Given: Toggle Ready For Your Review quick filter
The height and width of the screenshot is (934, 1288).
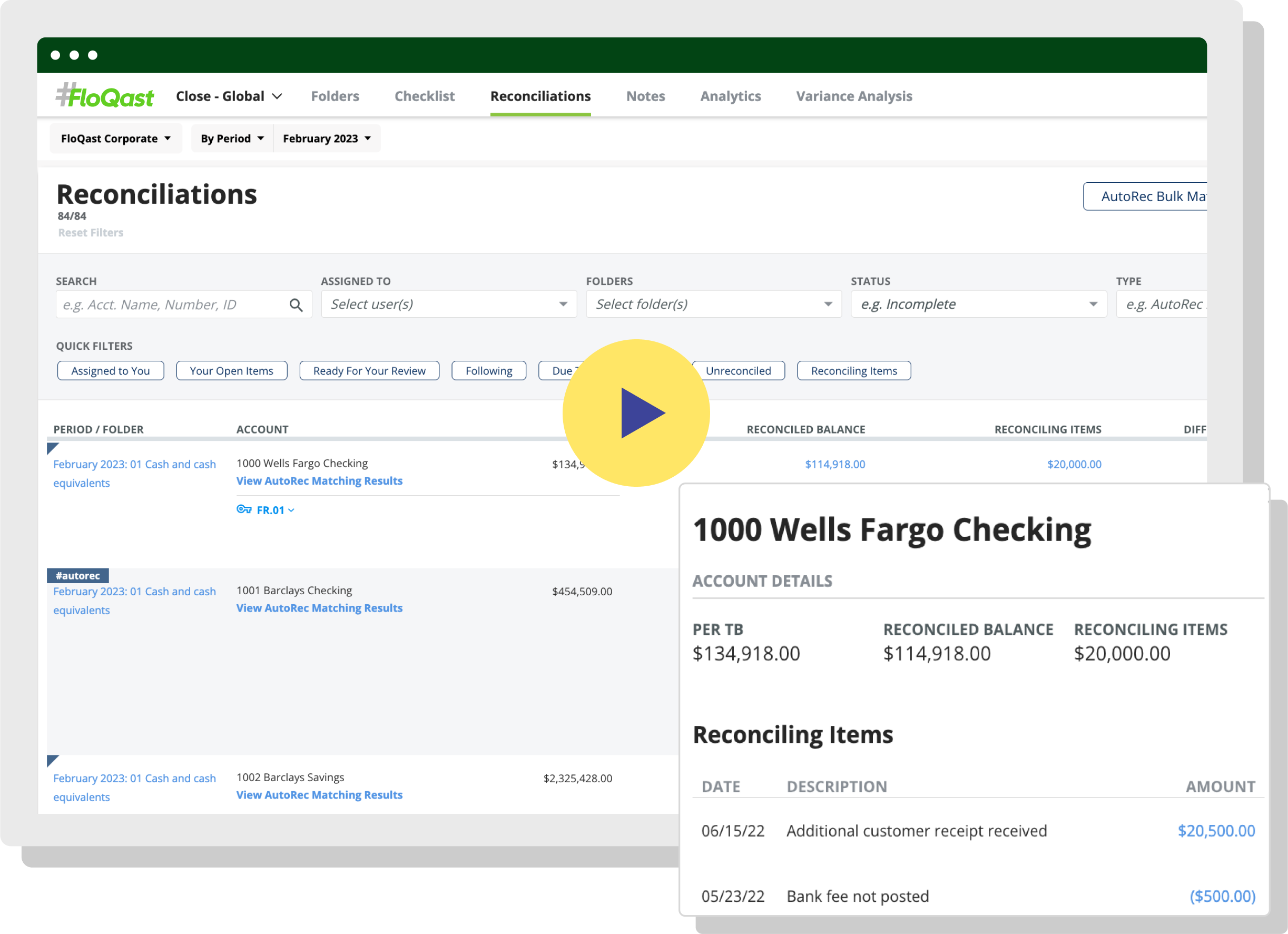Looking at the screenshot, I should tap(369, 371).
